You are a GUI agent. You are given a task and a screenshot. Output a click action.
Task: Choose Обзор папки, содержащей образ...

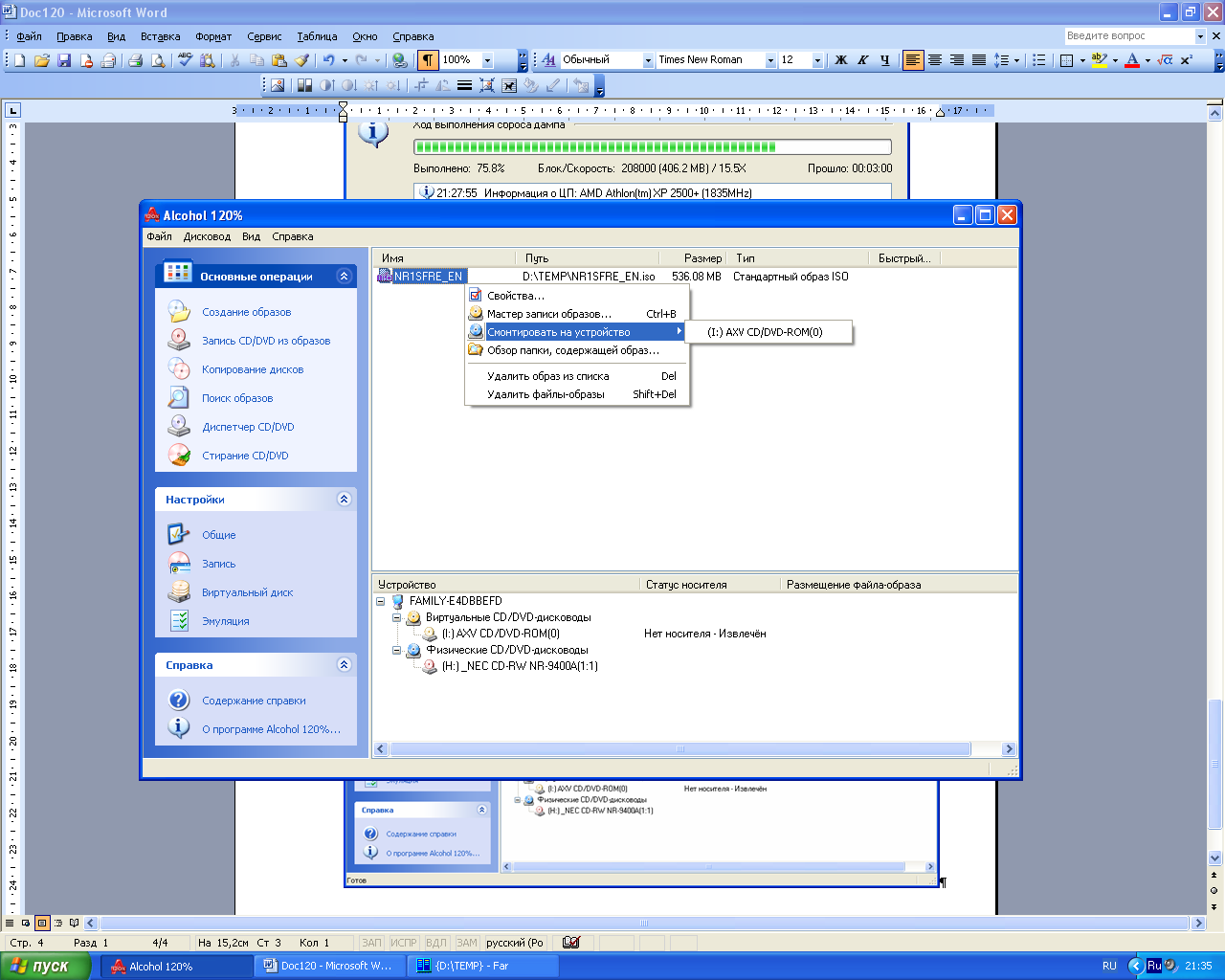pyautogui.click(x=577, y=350)
